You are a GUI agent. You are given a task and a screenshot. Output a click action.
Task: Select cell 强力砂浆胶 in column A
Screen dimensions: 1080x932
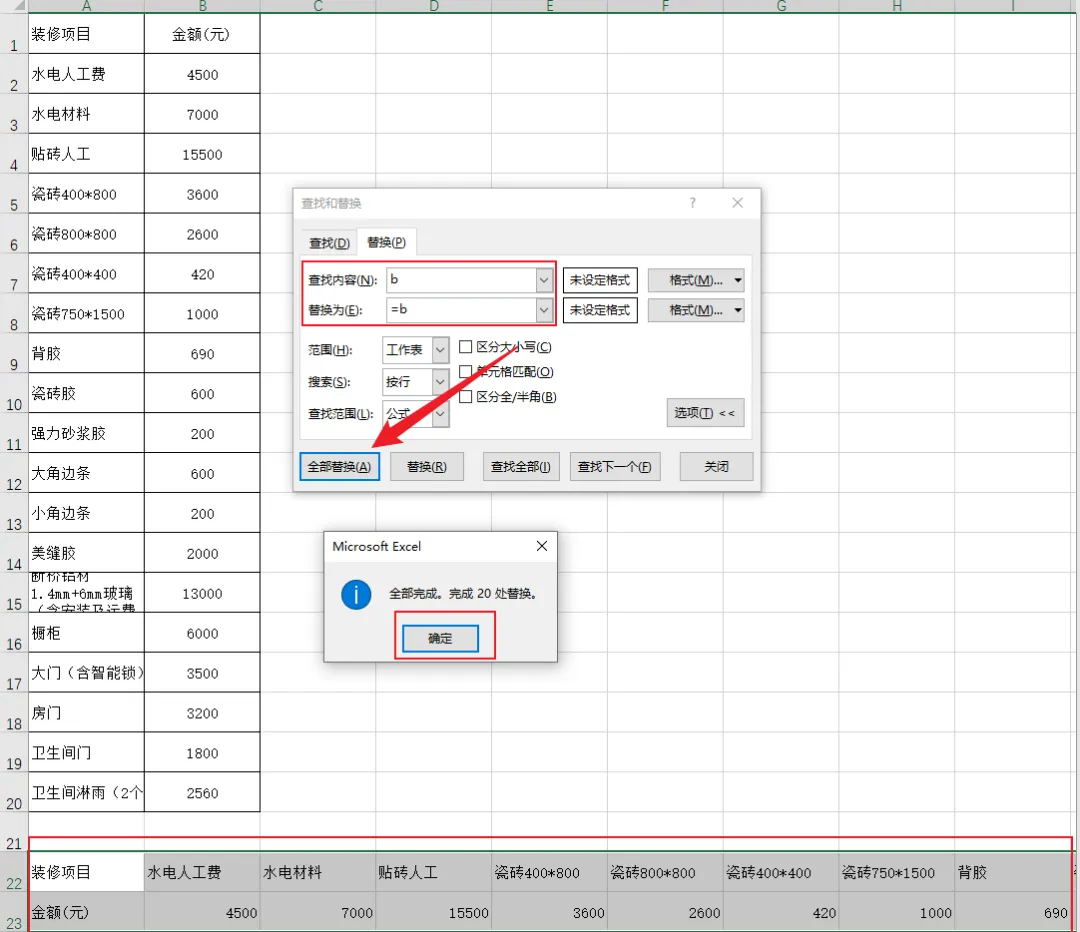point(86,433)
